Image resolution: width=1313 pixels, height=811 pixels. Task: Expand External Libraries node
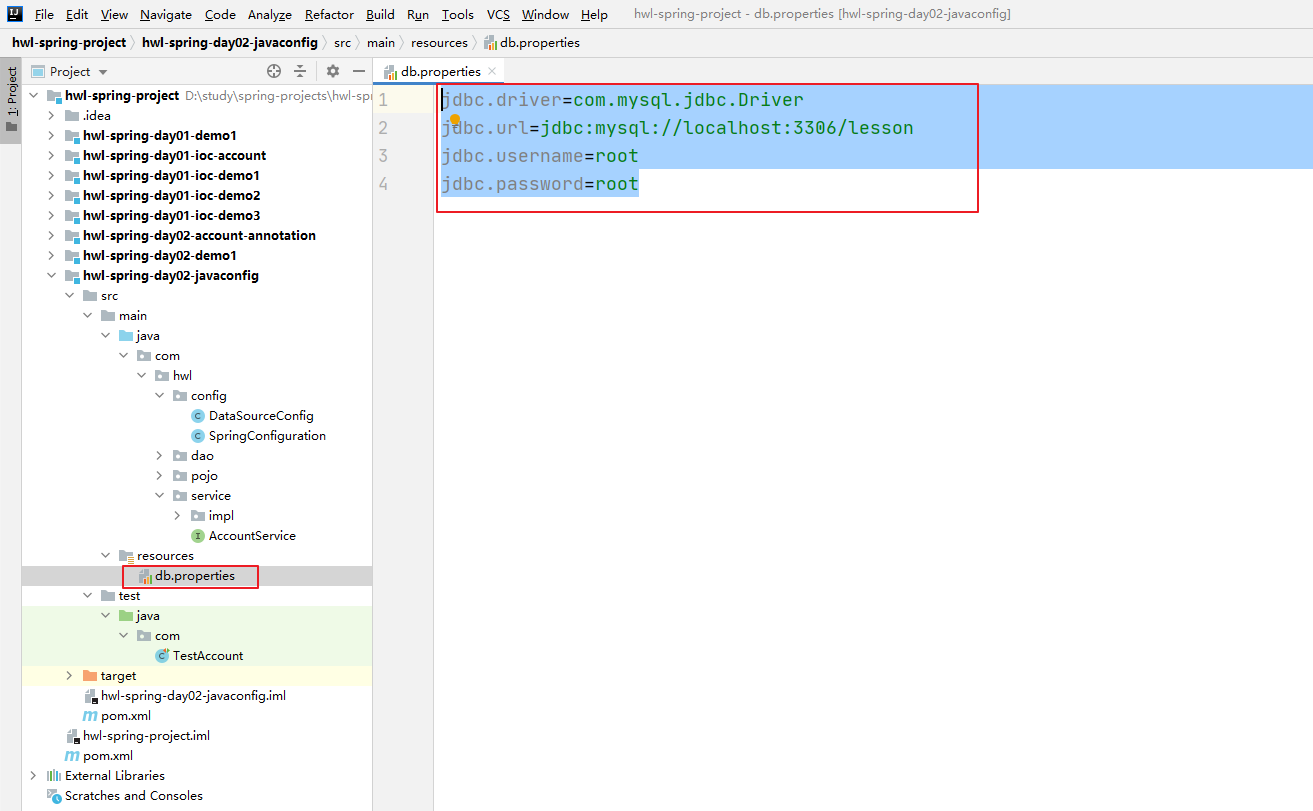34,776
